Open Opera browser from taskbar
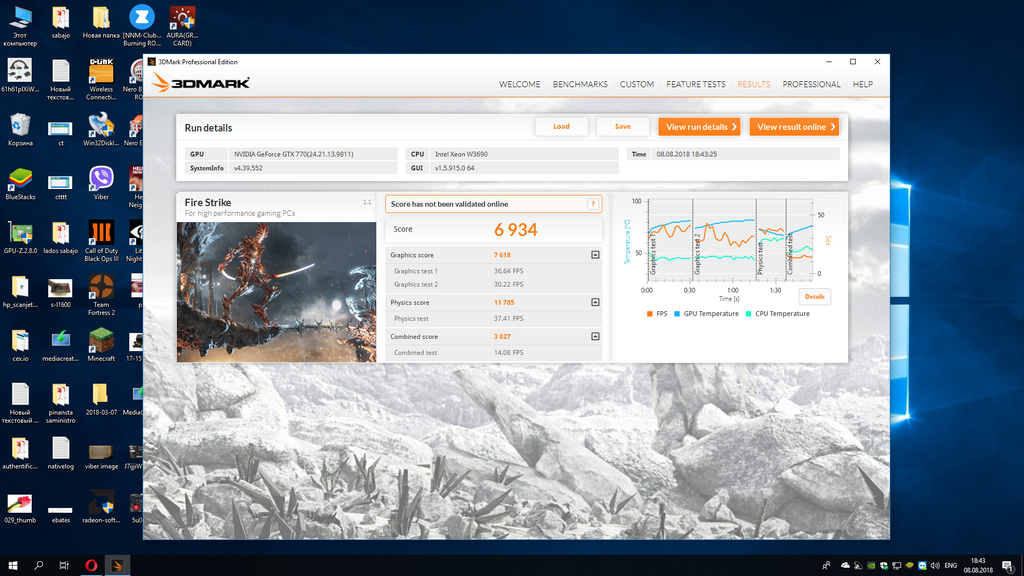This screenshot has width=1024, height=576. click(91, 565)
